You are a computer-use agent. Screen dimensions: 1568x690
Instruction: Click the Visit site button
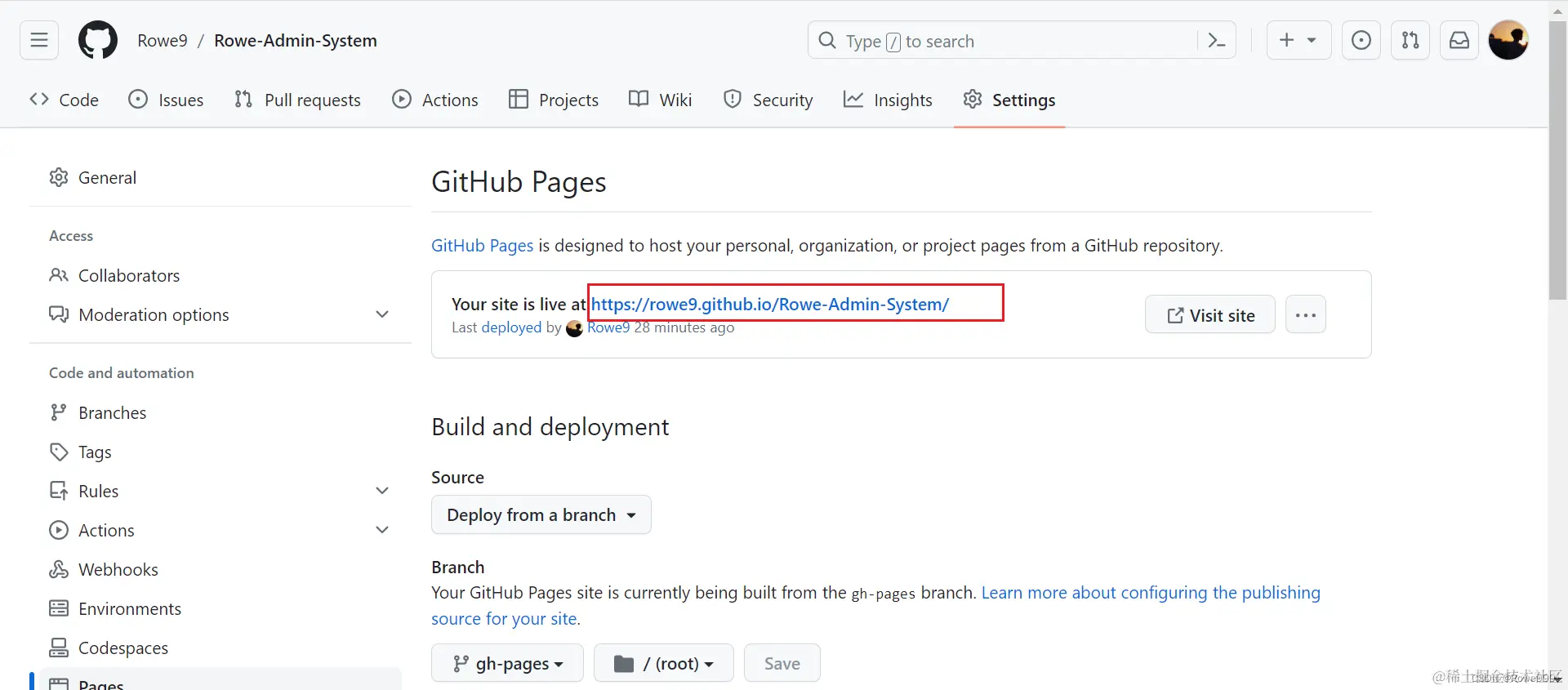tap(1210, 314)
